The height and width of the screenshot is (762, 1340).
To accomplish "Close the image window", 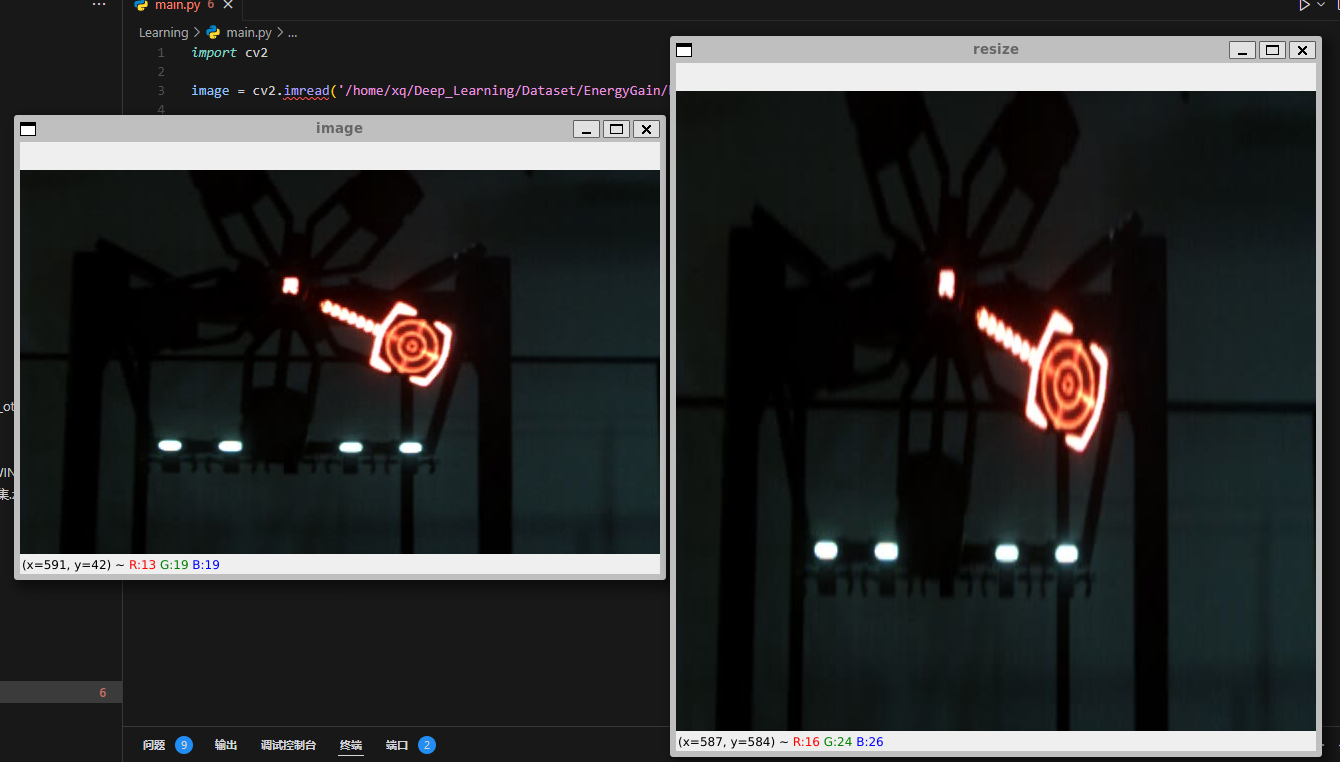I will [647, 129].
